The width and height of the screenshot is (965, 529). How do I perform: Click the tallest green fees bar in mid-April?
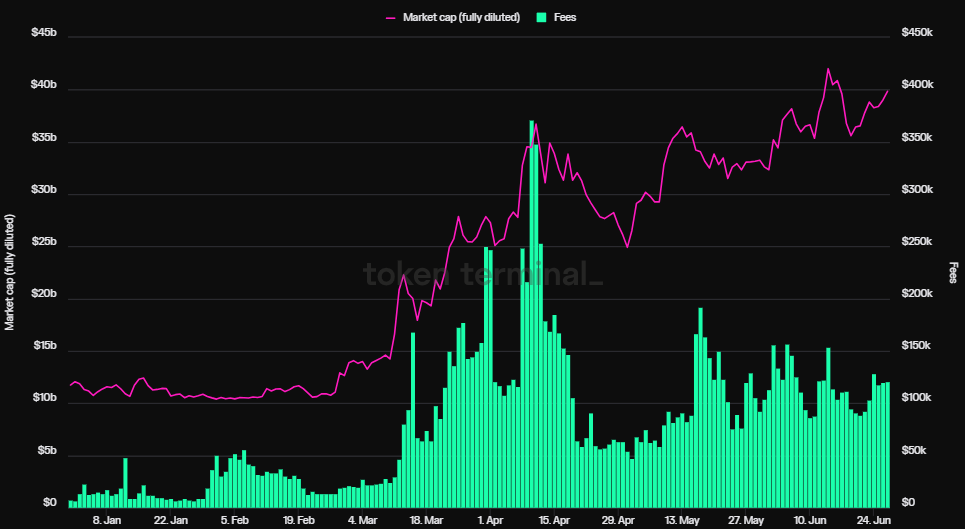531,312
